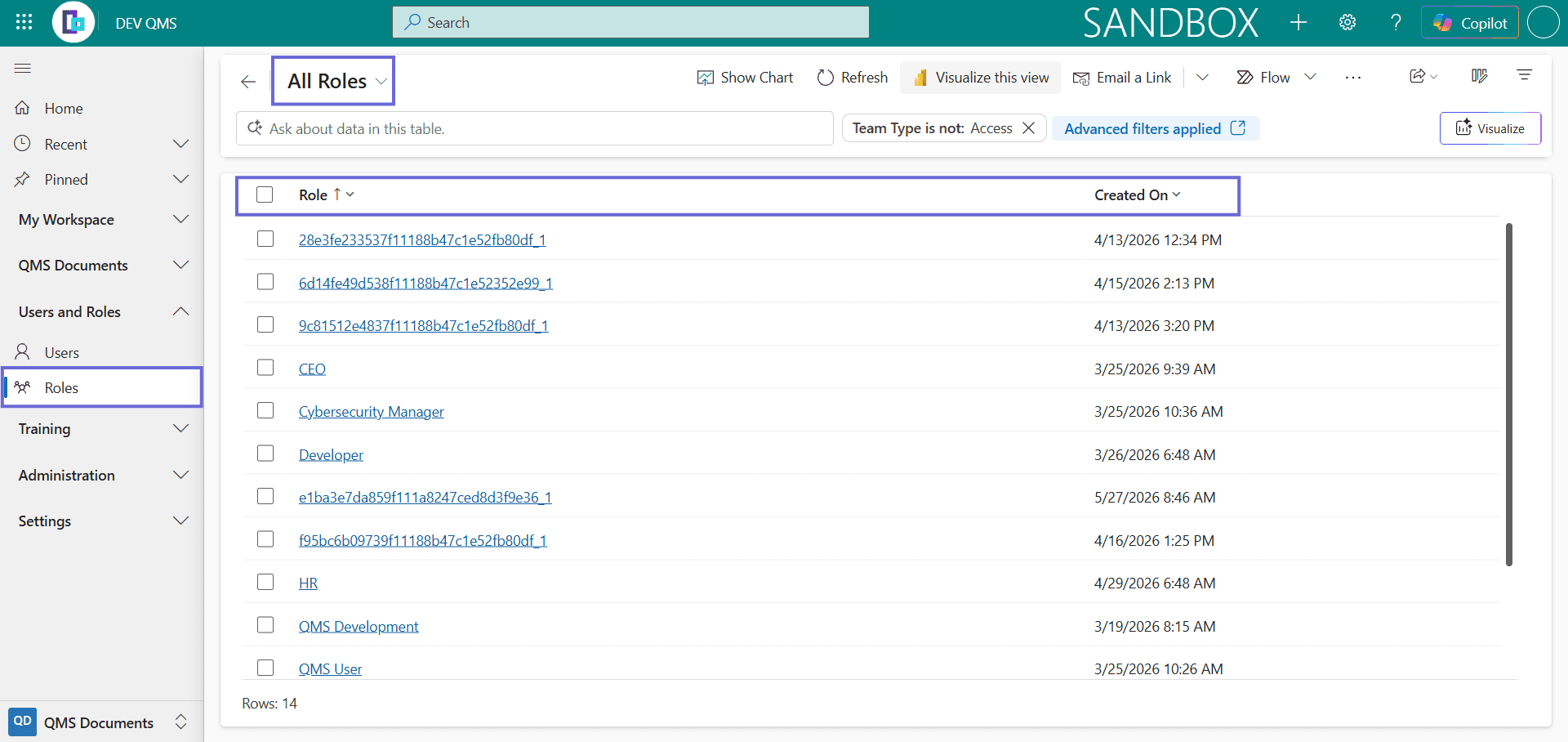Open Roles in the sidebar
The height and width of the screenshot is (742, 1568).
(x=101, y=387)
